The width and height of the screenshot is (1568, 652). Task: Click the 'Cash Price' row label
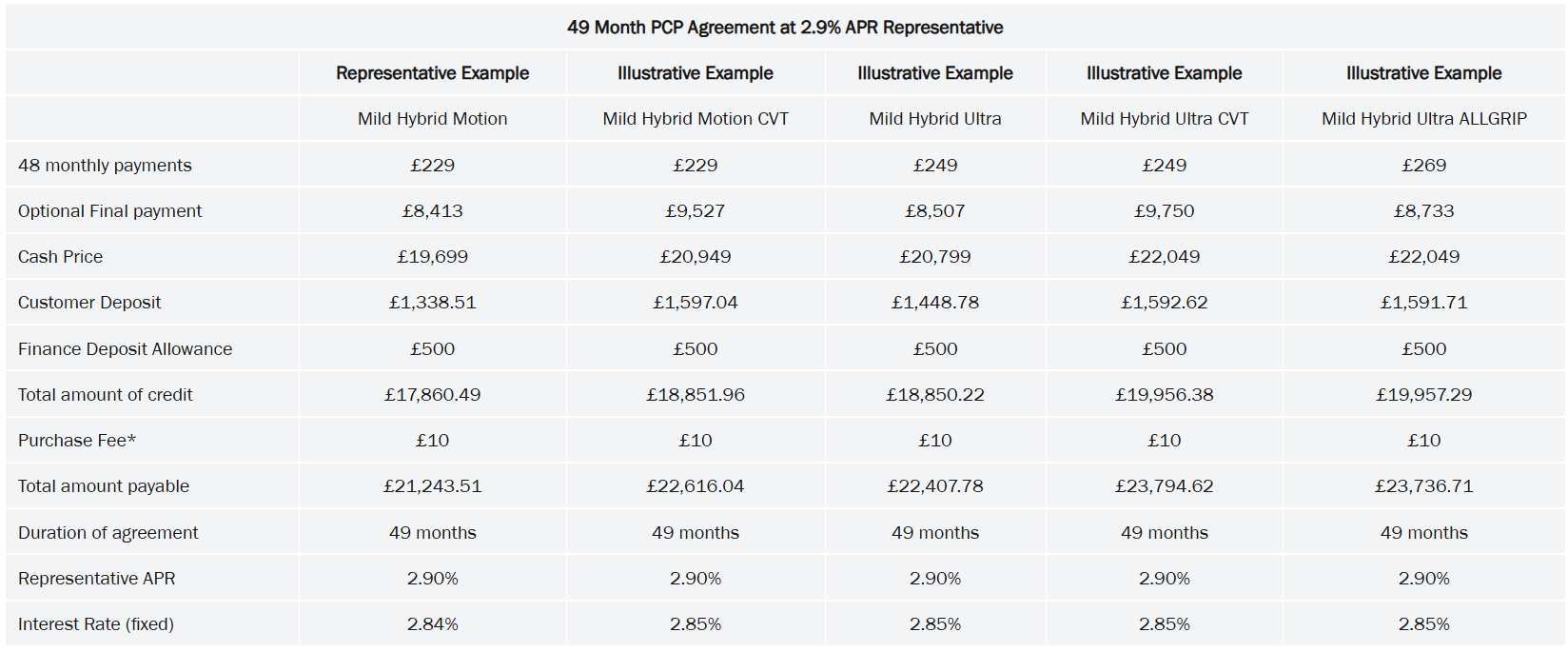(x=60, y=257)
